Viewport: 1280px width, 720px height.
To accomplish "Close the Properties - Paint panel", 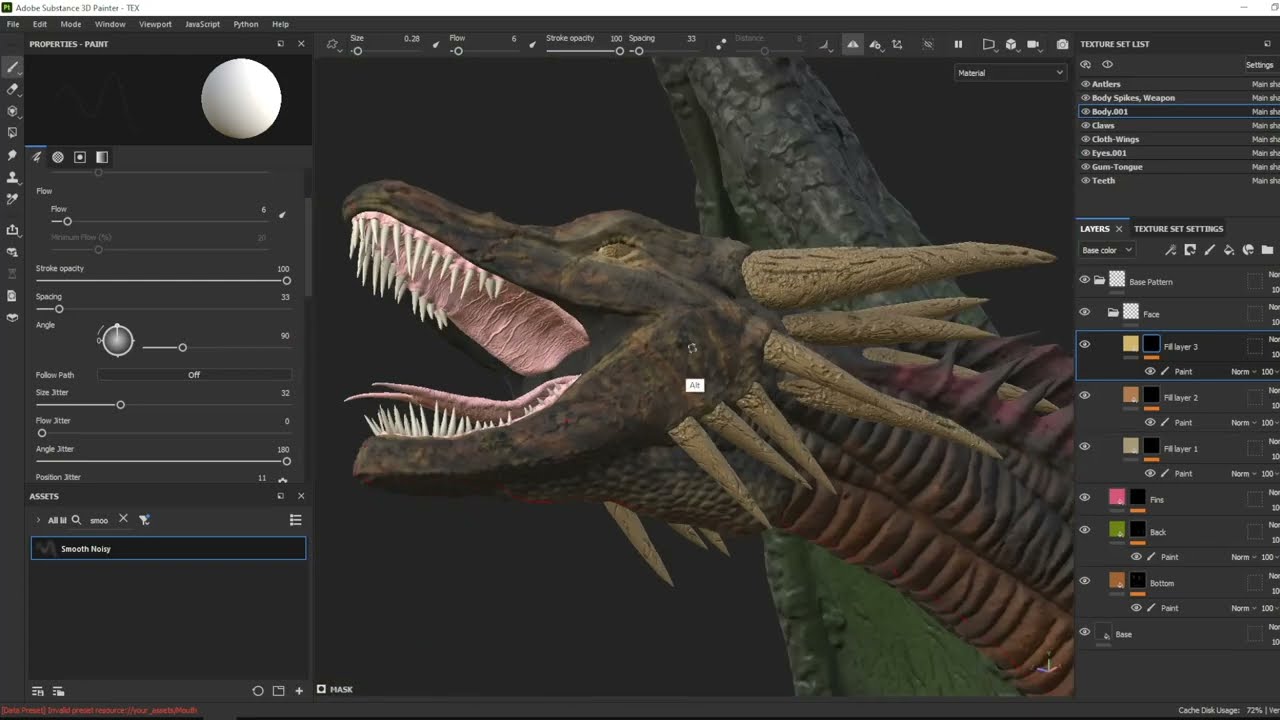I will [301, 44].
